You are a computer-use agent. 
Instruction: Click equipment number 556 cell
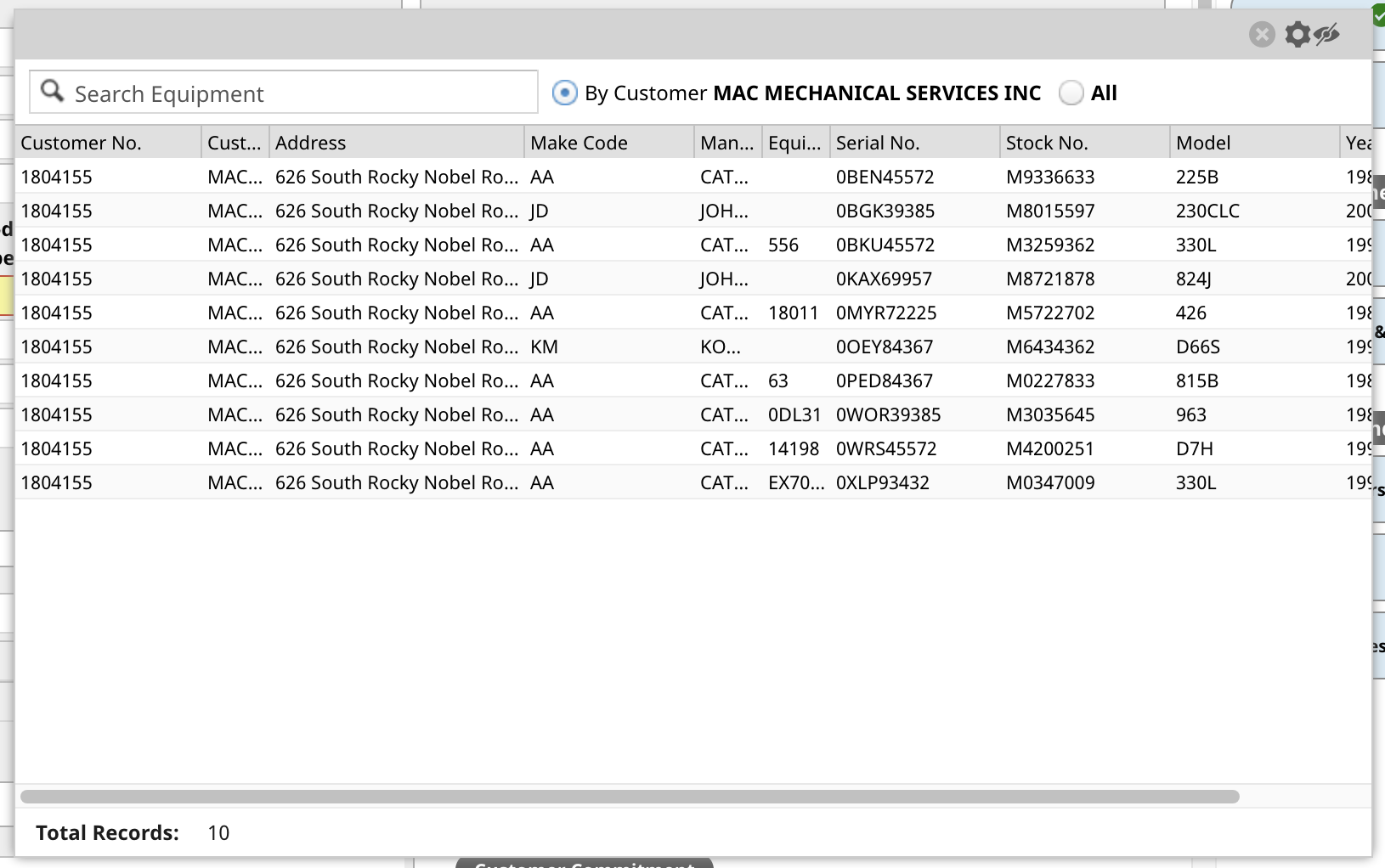pyautogui.click(x=783, y=245)
